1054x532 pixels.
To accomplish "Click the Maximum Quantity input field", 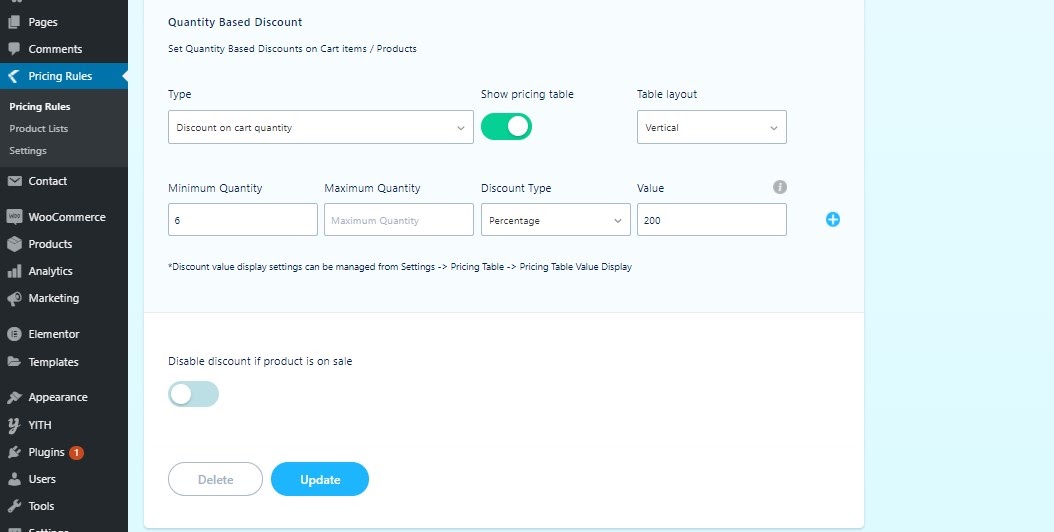I will pyautogui.click(x=399, y=220).
